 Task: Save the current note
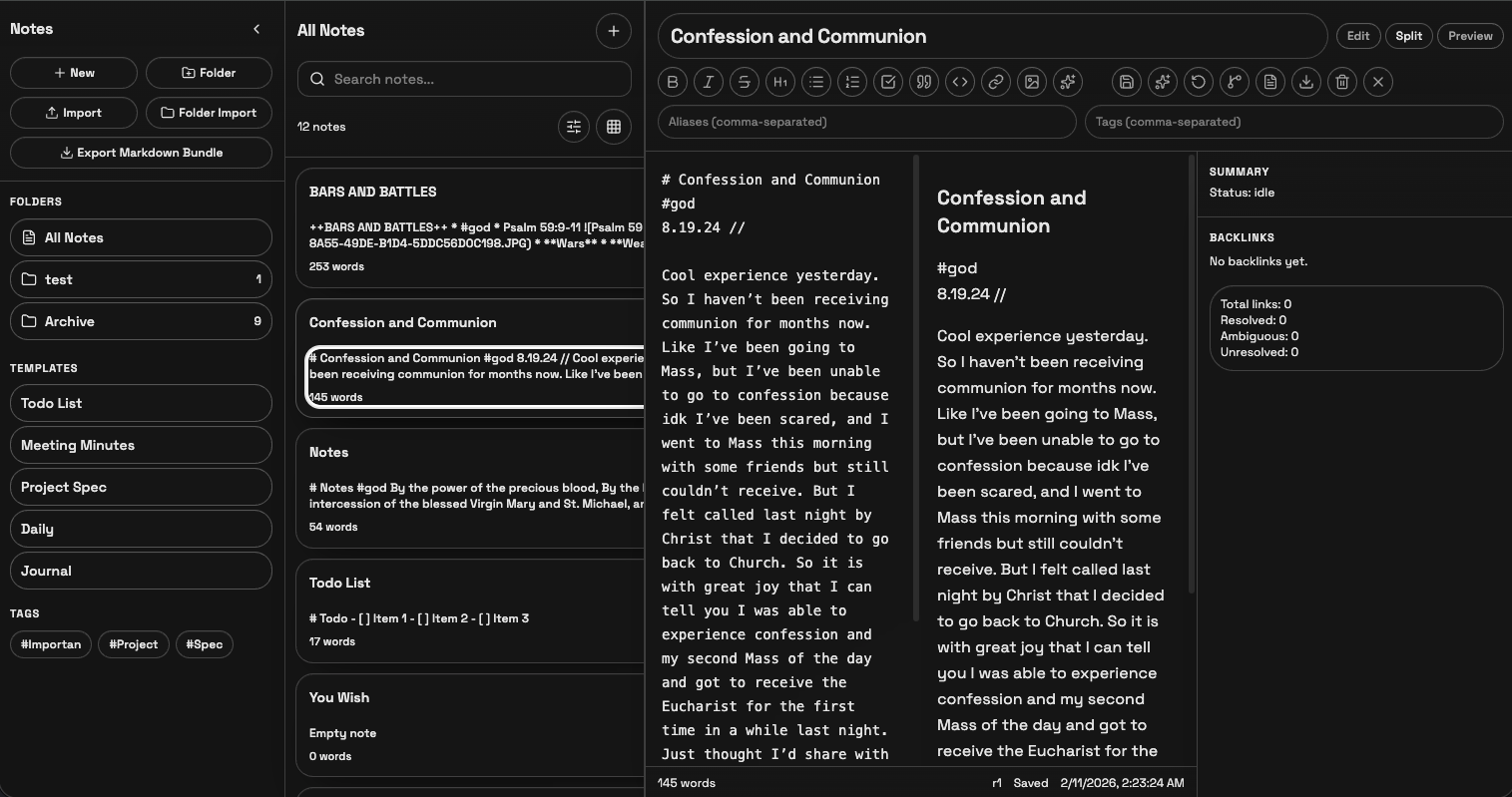point(1126,82)
